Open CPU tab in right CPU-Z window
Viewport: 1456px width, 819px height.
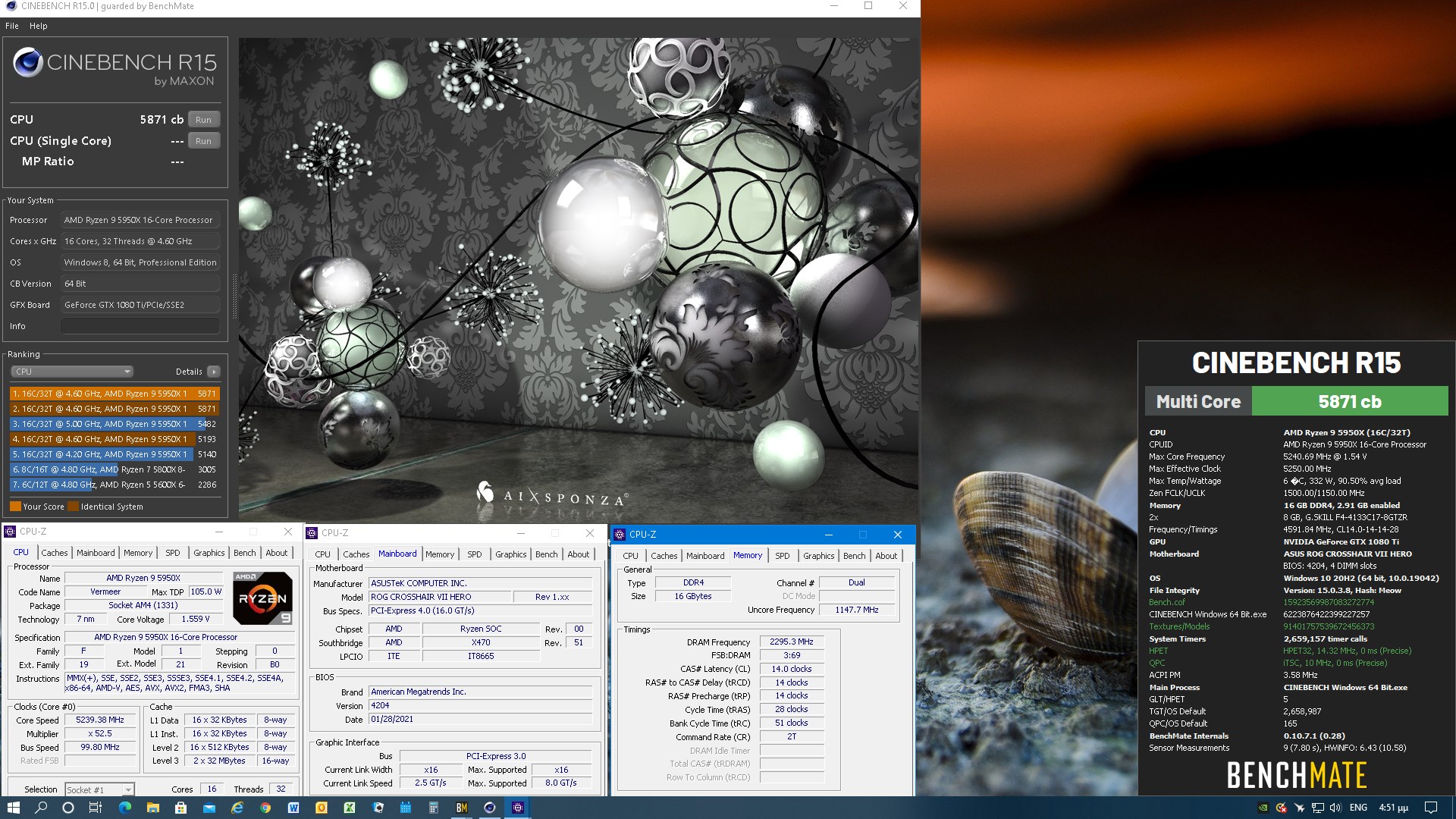coord(631,556)
